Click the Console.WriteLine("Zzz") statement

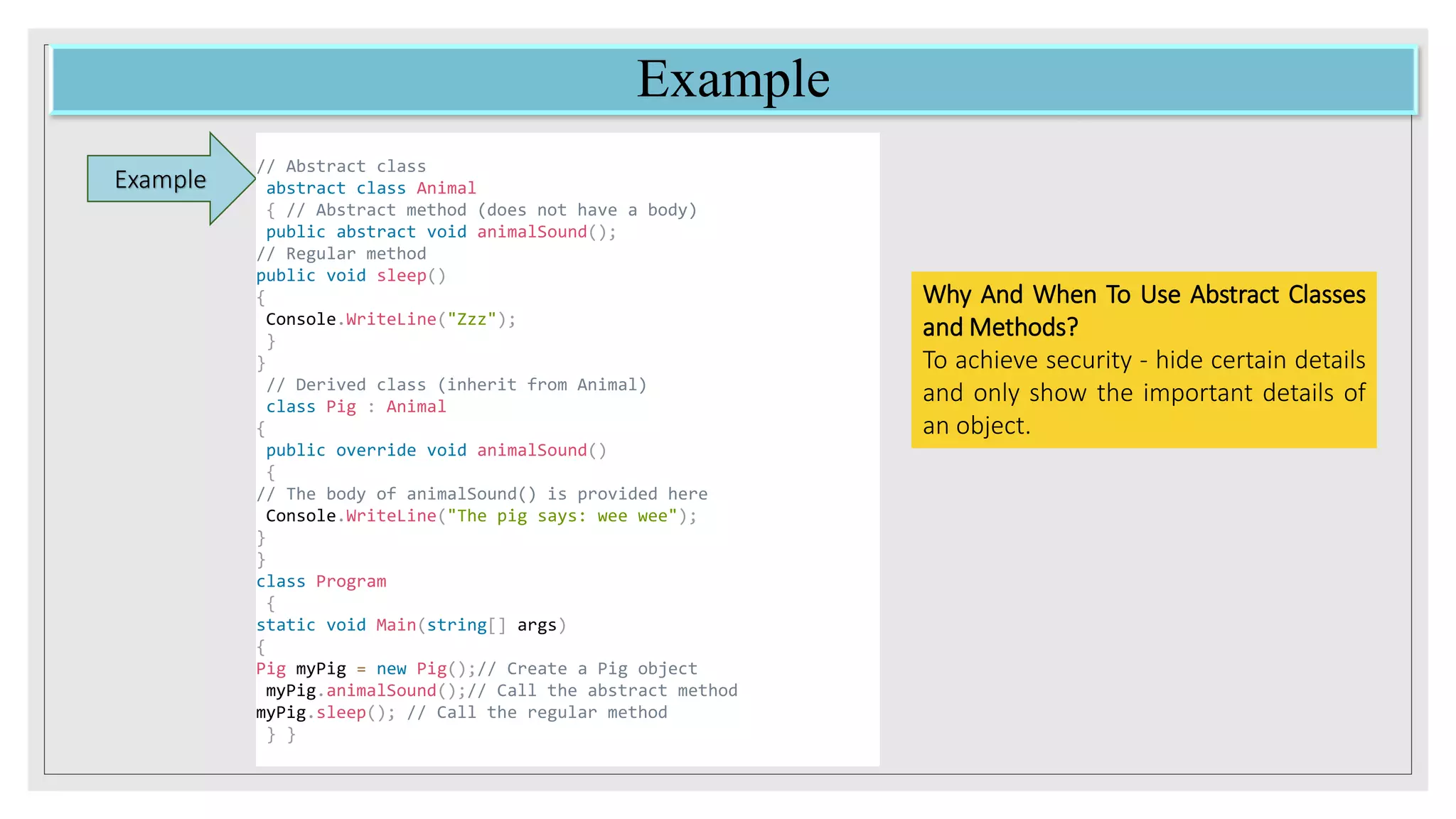pos(390,319)
